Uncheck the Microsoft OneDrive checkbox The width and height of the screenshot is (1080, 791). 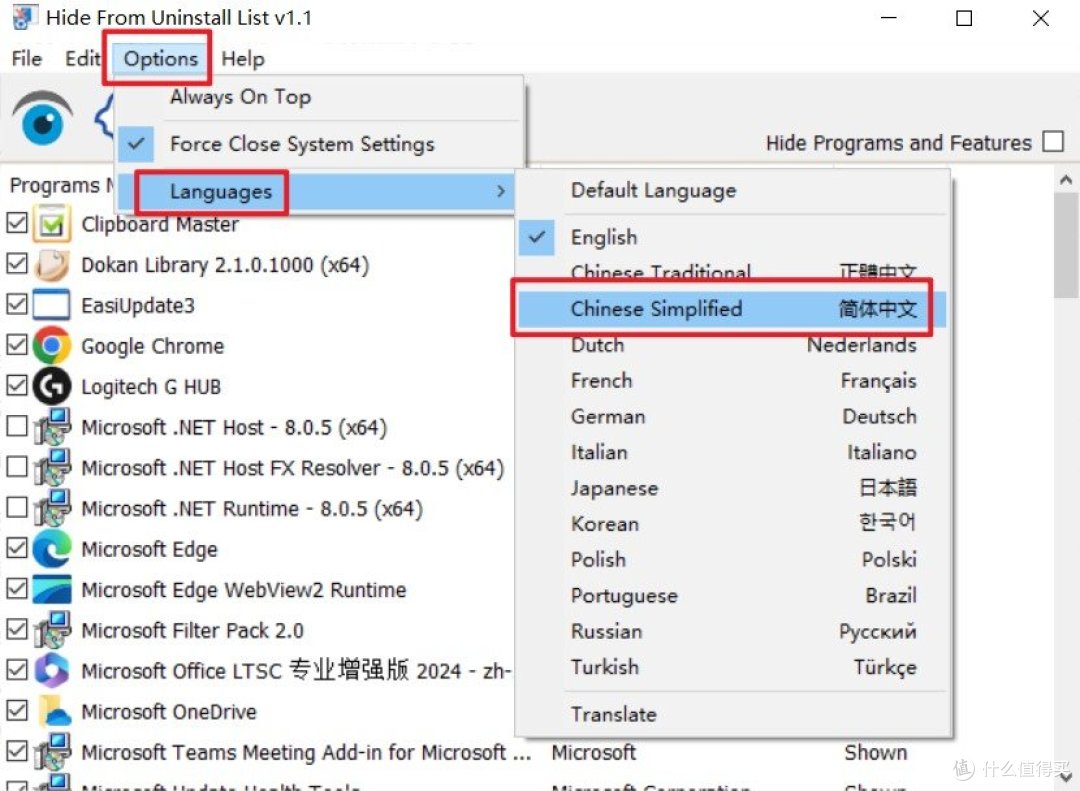(17, 710)
